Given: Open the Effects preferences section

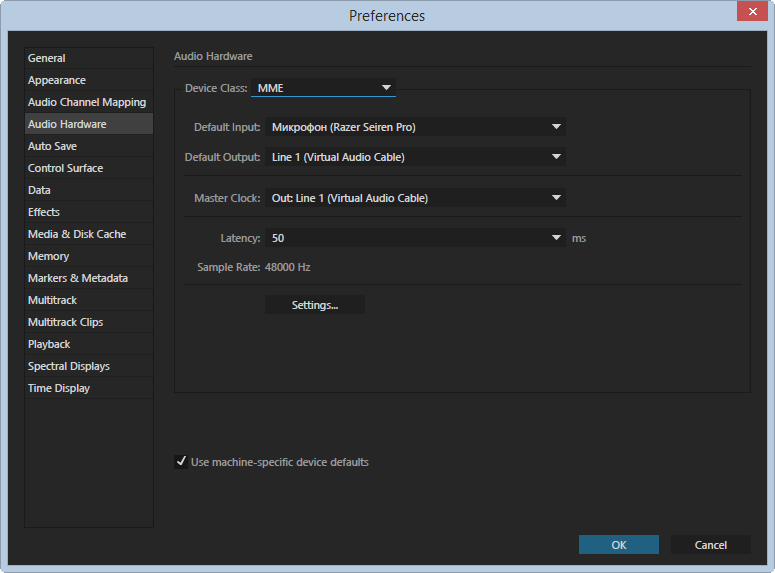Looking at the screenshot, I should tap(44, 212).
